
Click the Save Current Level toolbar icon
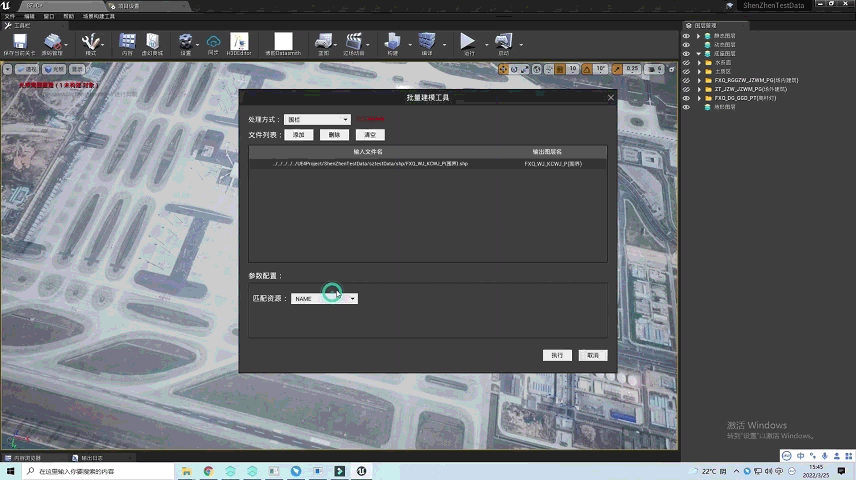18,42
